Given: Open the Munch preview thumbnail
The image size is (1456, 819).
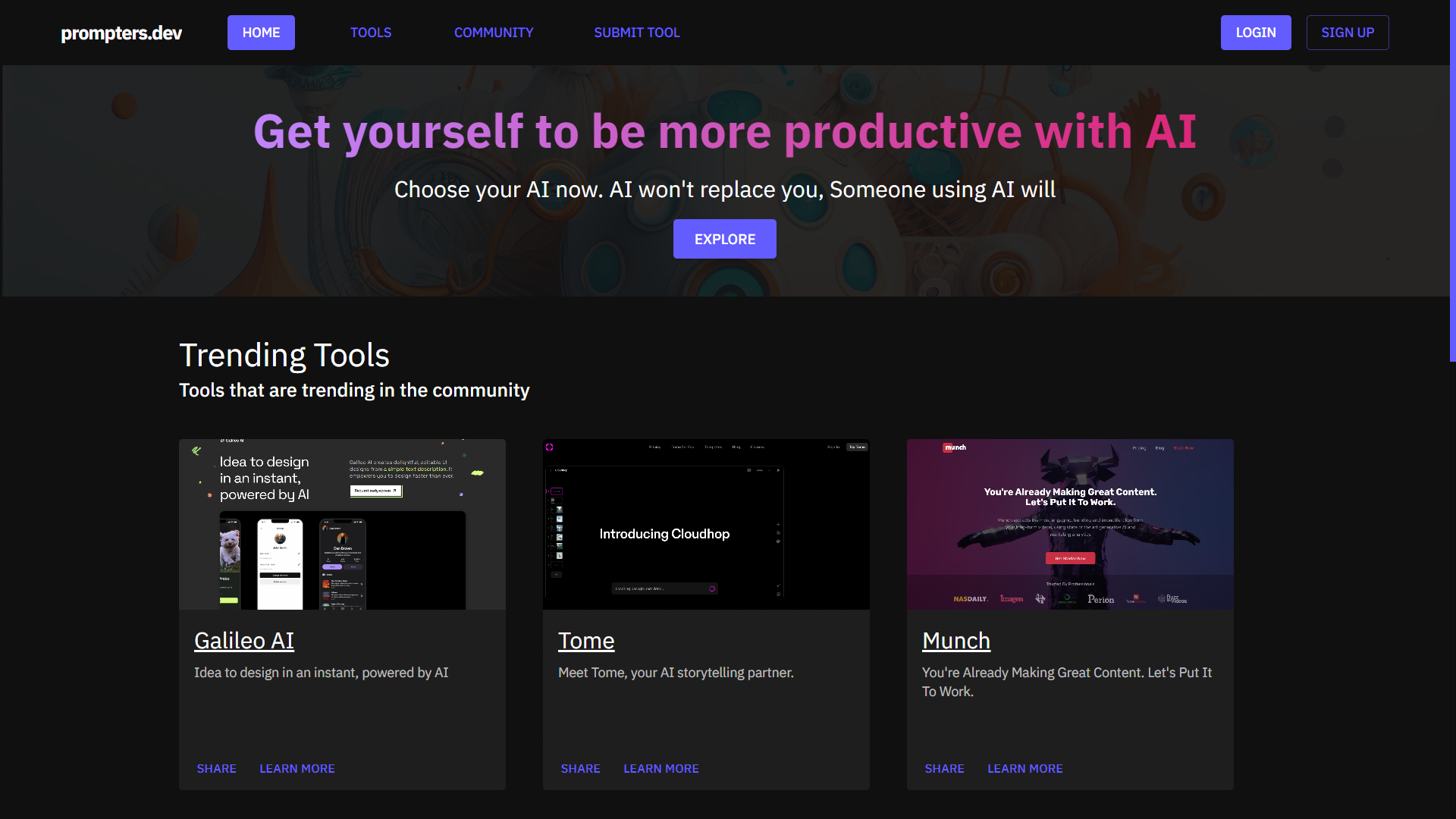Looking at the screenshot, I should coord(1070,524).
